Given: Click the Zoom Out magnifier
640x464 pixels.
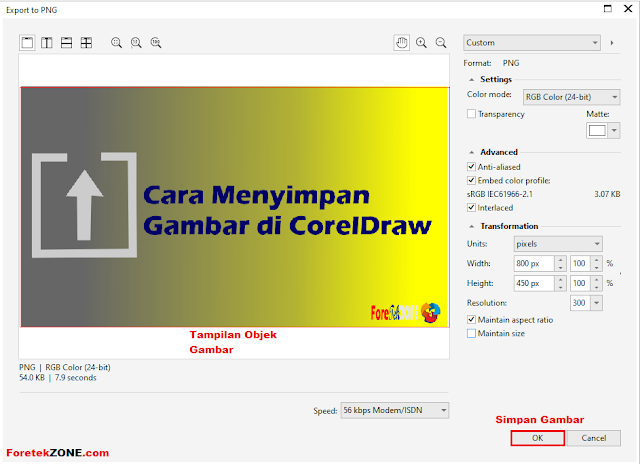Looking at the screenshot, I should 441,43.
